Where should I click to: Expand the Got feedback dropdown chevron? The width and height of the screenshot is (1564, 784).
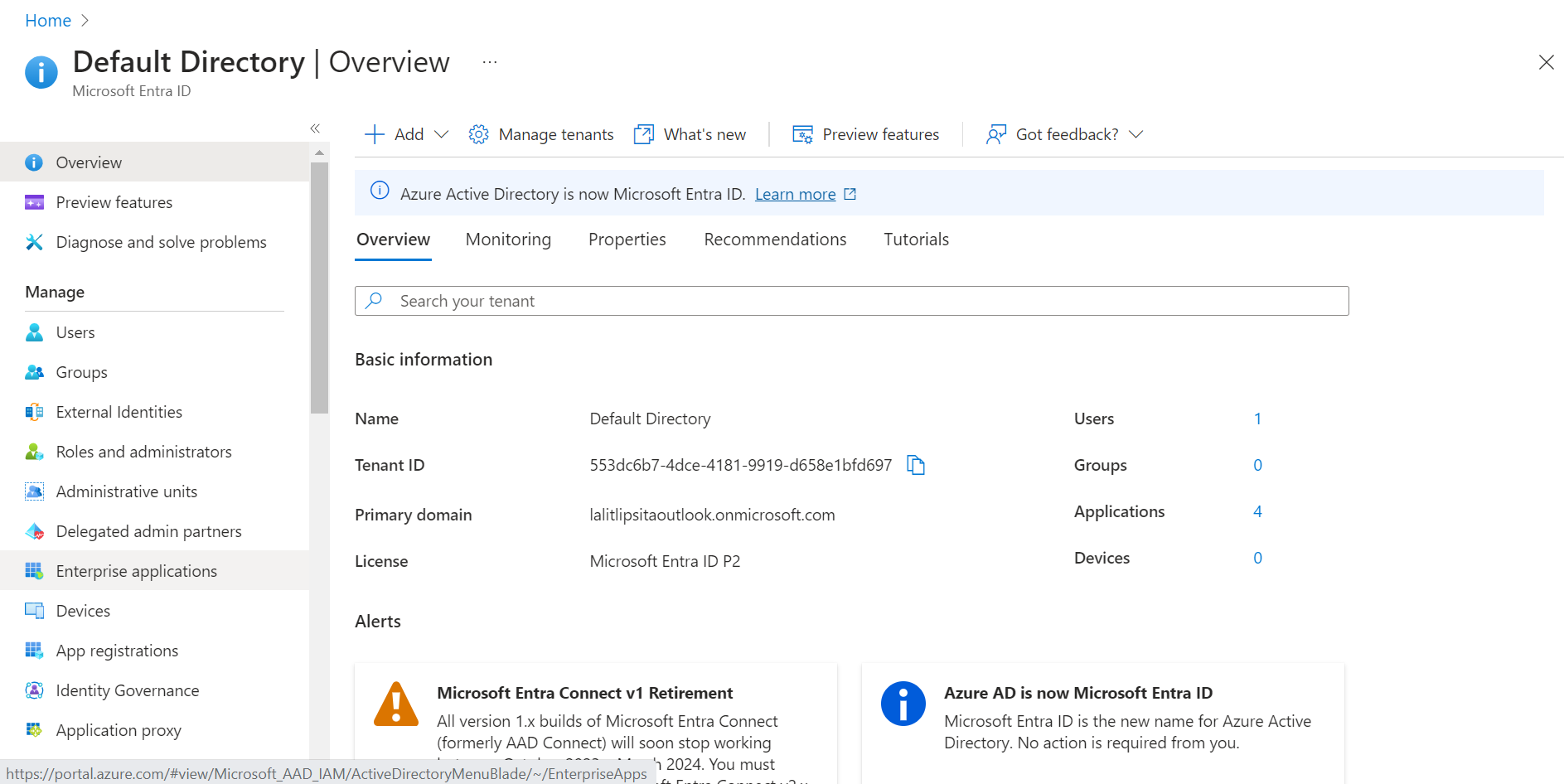coord(1136,134)
